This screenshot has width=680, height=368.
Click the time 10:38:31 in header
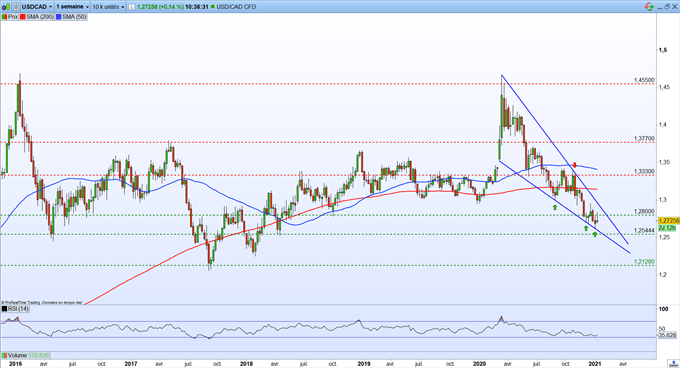[x=197, y=7]
